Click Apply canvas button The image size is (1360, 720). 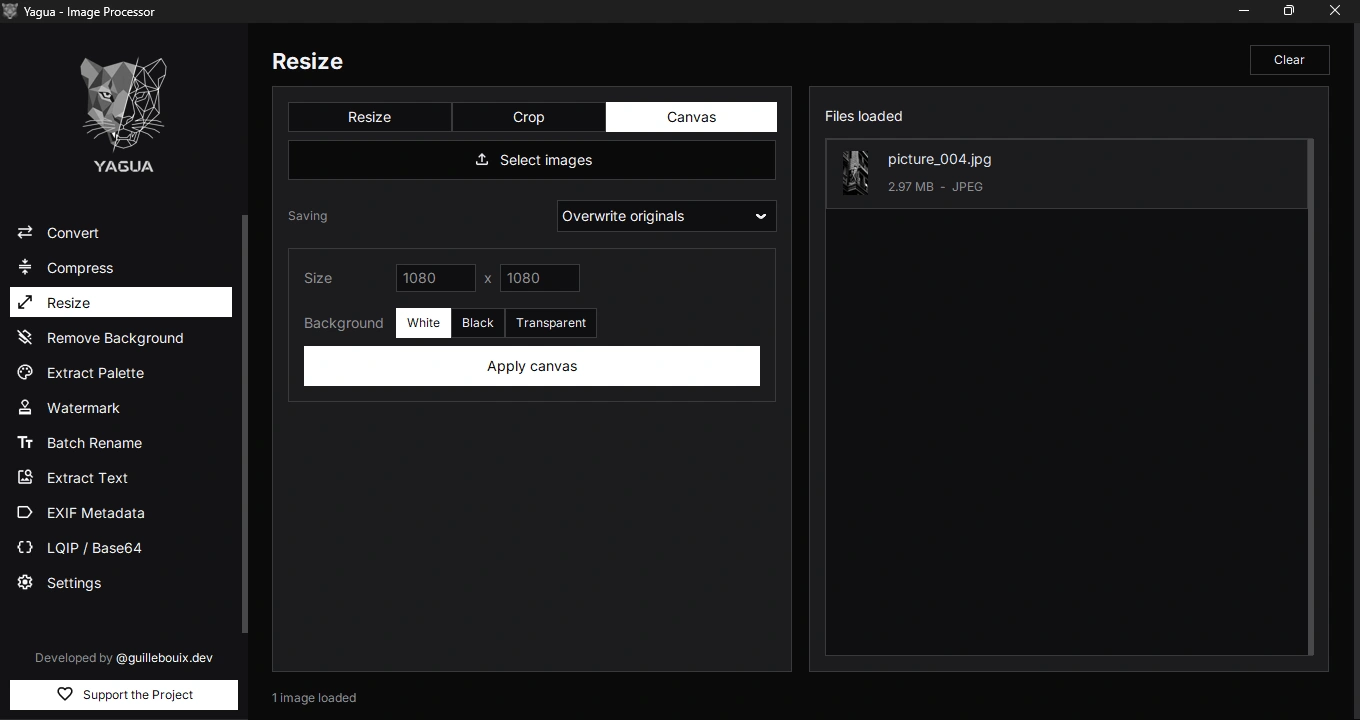532,366
